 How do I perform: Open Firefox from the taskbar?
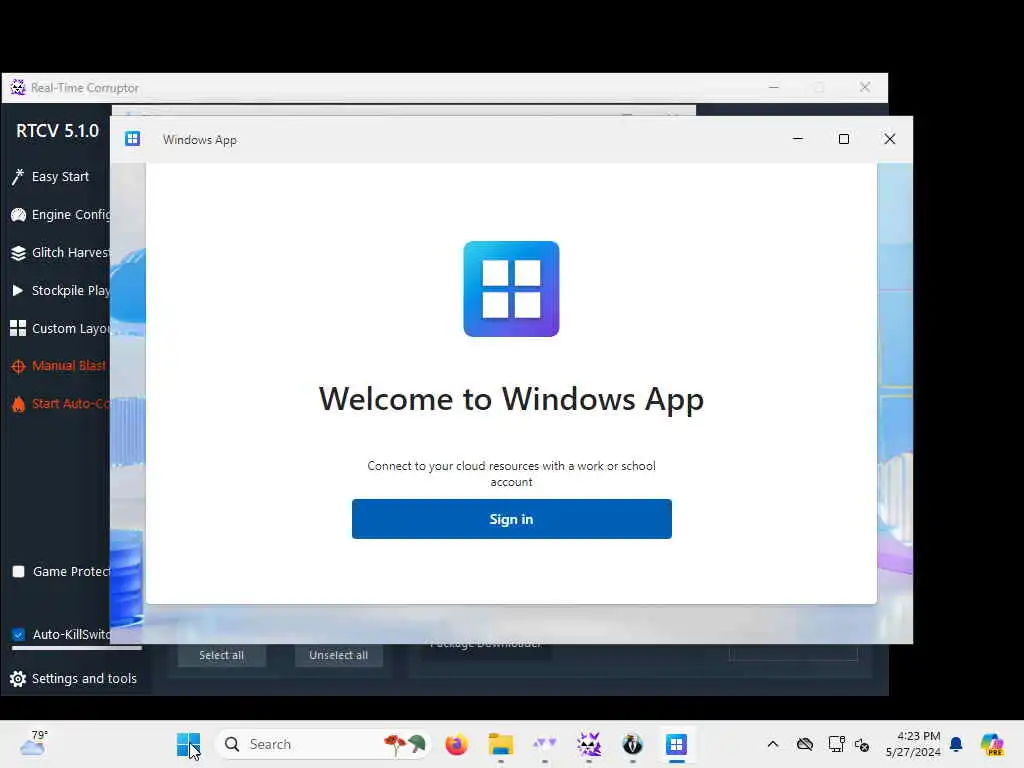pos(456,744)
